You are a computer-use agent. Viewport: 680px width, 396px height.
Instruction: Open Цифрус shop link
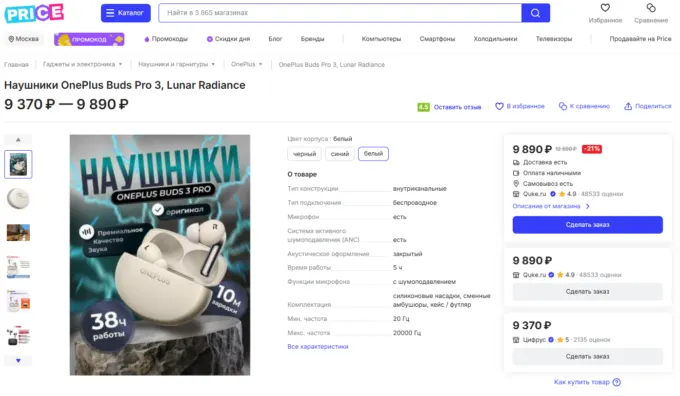[x=534, y=340]
